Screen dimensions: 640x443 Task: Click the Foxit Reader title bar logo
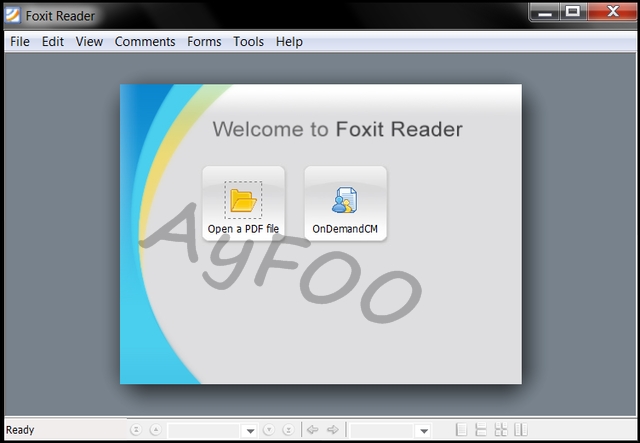[x=12, y=16]
